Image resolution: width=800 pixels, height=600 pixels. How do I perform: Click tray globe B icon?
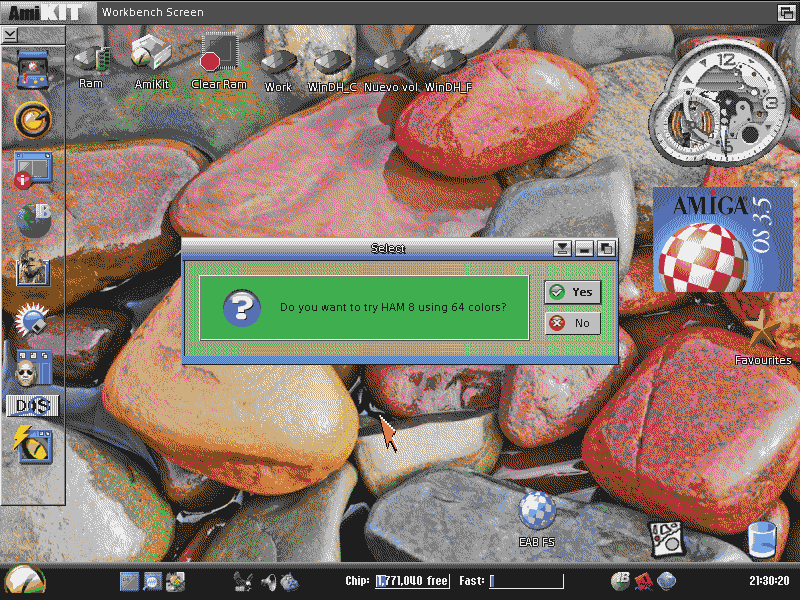point(620,581)
